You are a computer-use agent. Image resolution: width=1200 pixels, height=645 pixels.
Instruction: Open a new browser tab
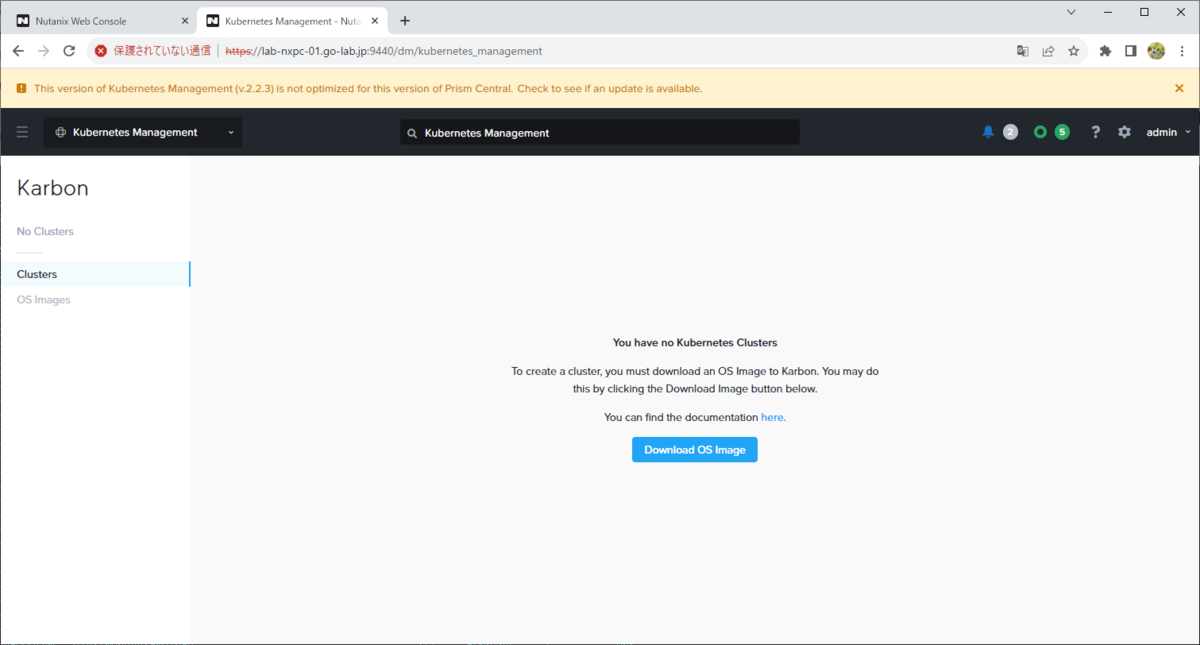tap(405, 21)
